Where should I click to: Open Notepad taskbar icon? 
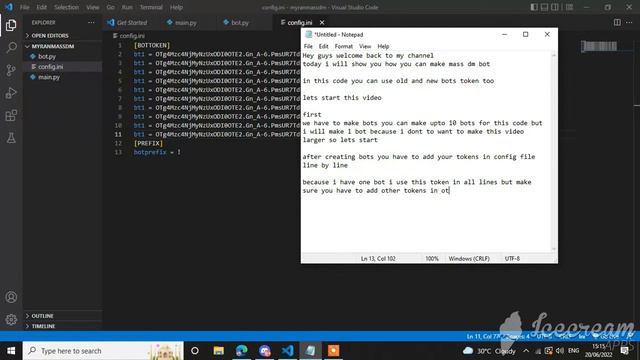(310, 351)
